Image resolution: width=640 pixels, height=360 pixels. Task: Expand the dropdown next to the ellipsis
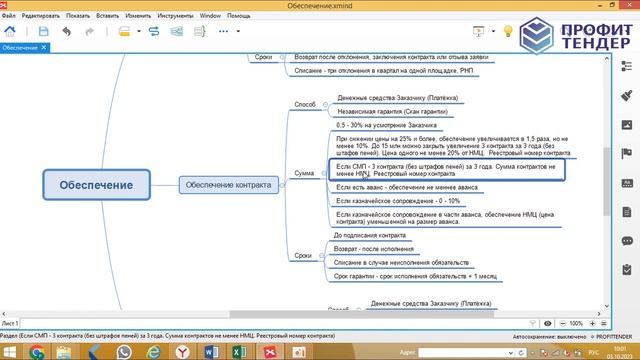click(238, 31)
